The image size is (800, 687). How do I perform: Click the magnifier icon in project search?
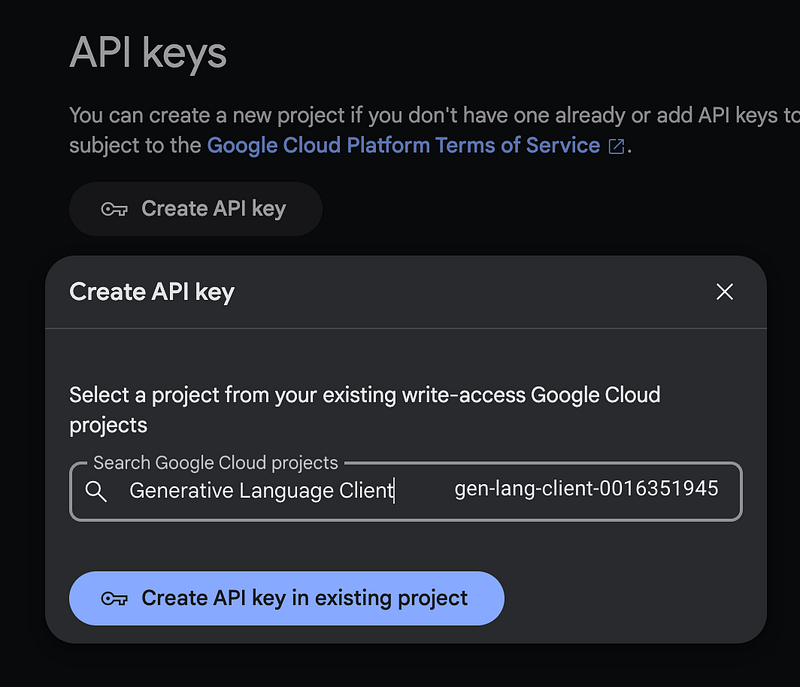96,492
